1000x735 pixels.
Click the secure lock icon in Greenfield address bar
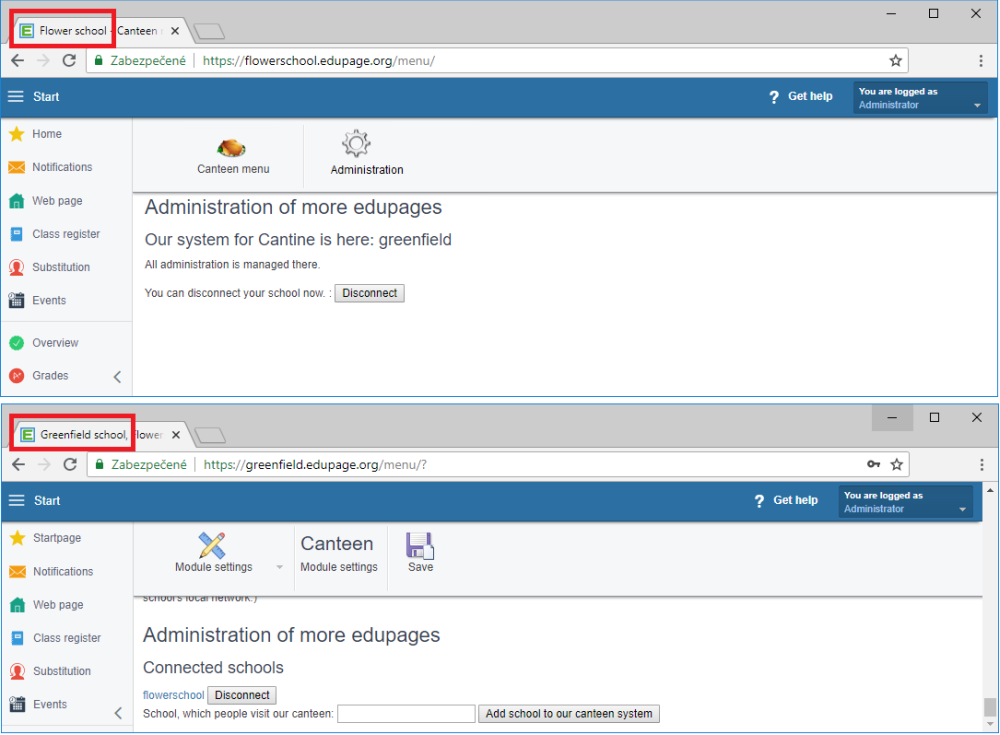[x=99, y=464]
